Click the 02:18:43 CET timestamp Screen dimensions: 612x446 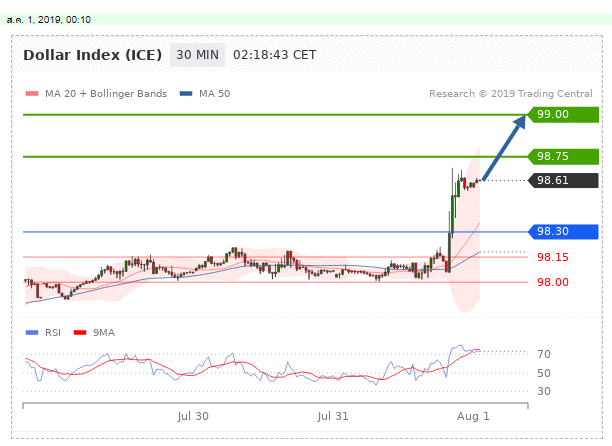[274, 55]
